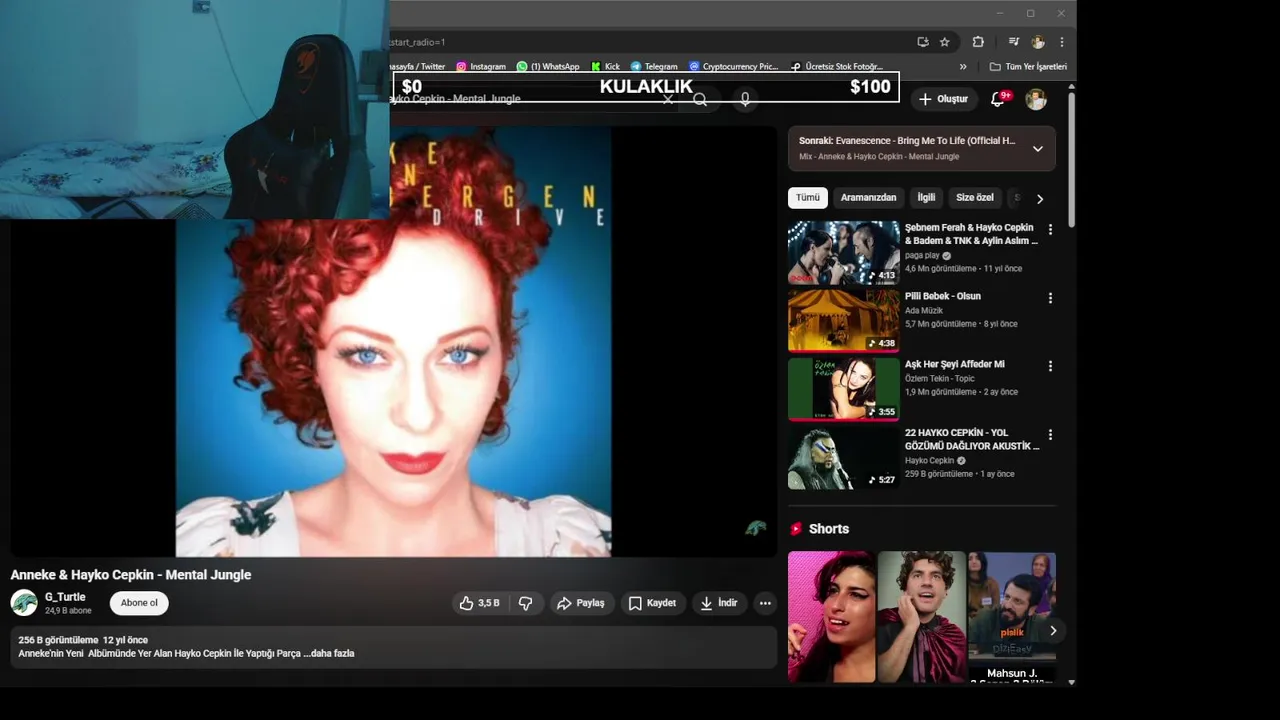Screen dimensions: 1280x720
Task: Click the Özlem Tekin - Topic channel name
Action: (939, 379)
